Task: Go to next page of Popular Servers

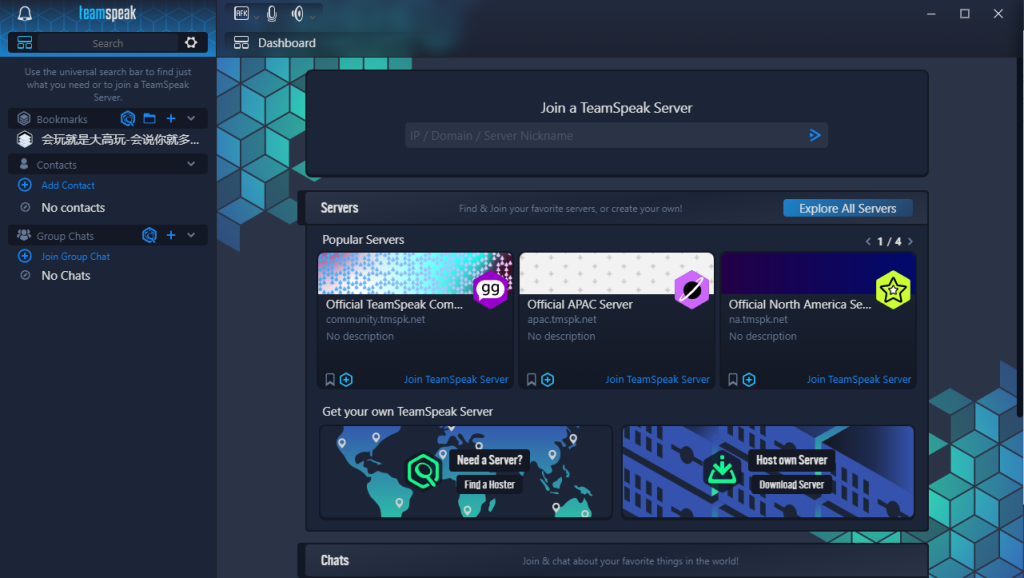Action: (x=910, y=241)
